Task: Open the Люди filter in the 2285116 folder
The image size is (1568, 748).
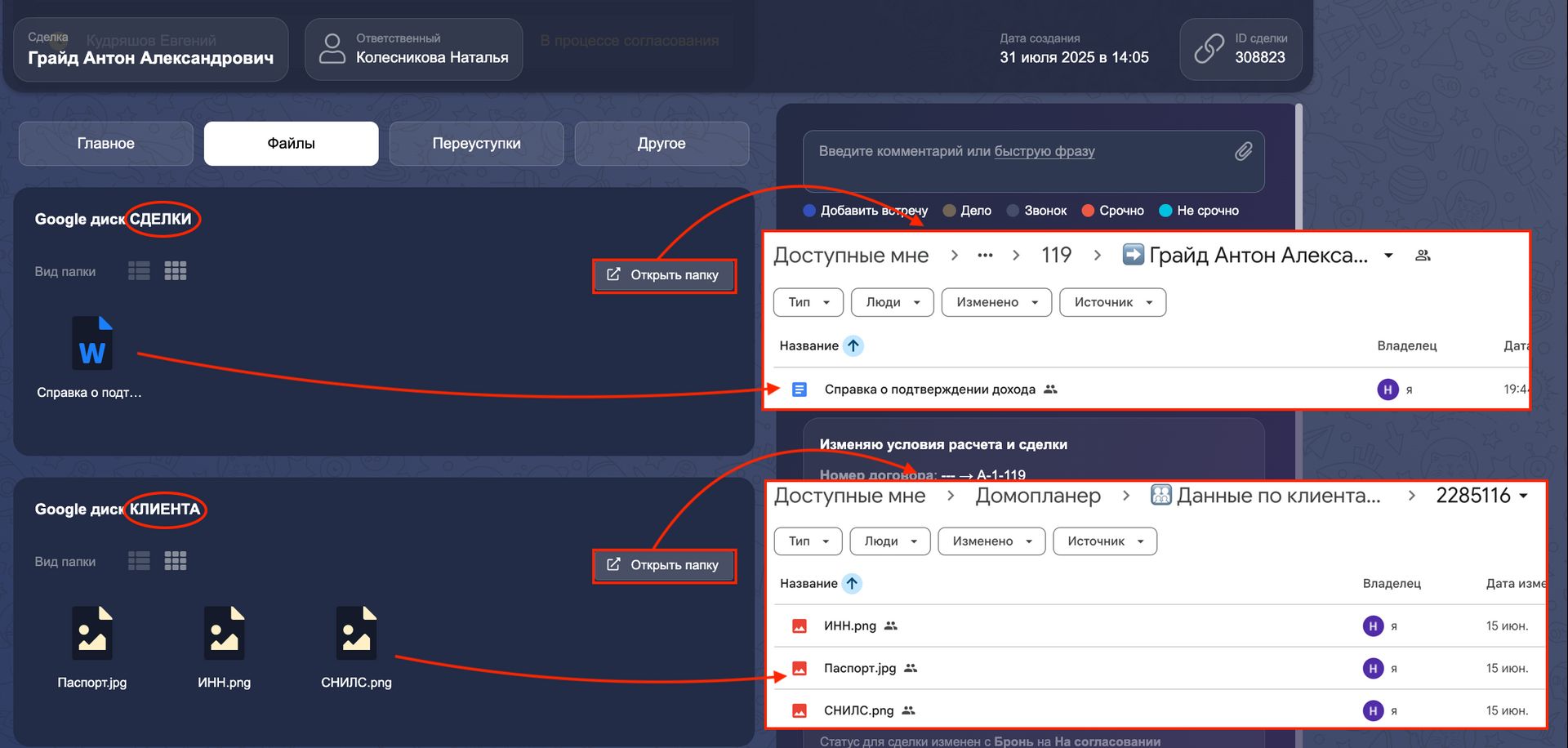Action: [x=890, y=541]
